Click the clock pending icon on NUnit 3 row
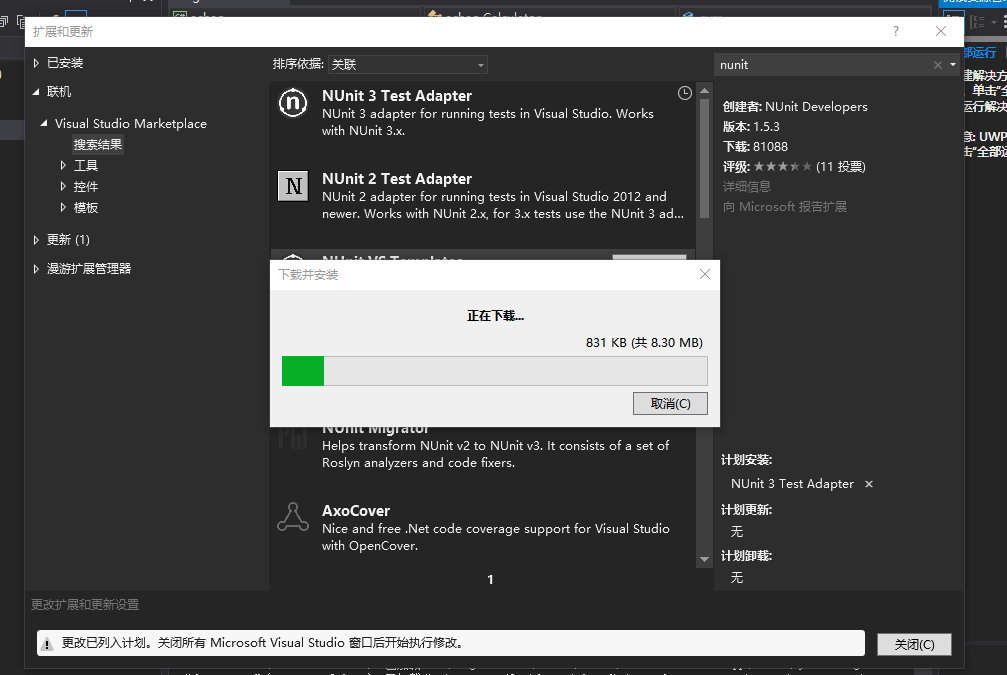This screenshot has height=675, width=1007. coord(685,93)
